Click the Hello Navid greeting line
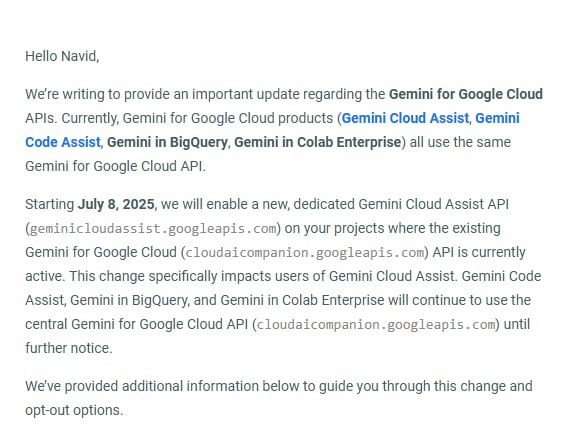Image resolution: width=573 pixels, height=427 pixels. click(62, 57)
